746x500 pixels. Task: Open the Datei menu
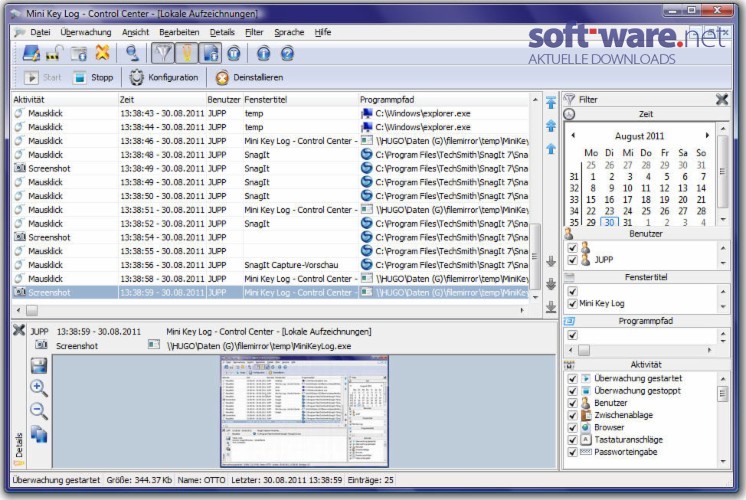point(40,32)
